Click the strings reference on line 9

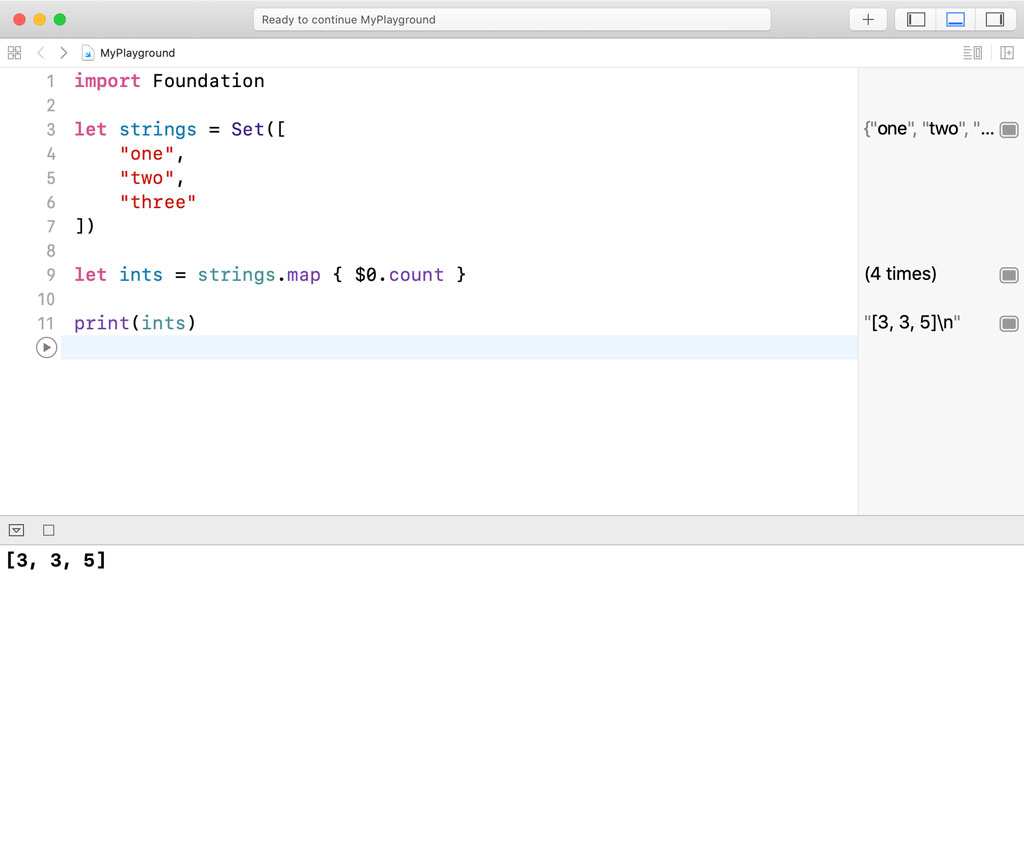236,275
